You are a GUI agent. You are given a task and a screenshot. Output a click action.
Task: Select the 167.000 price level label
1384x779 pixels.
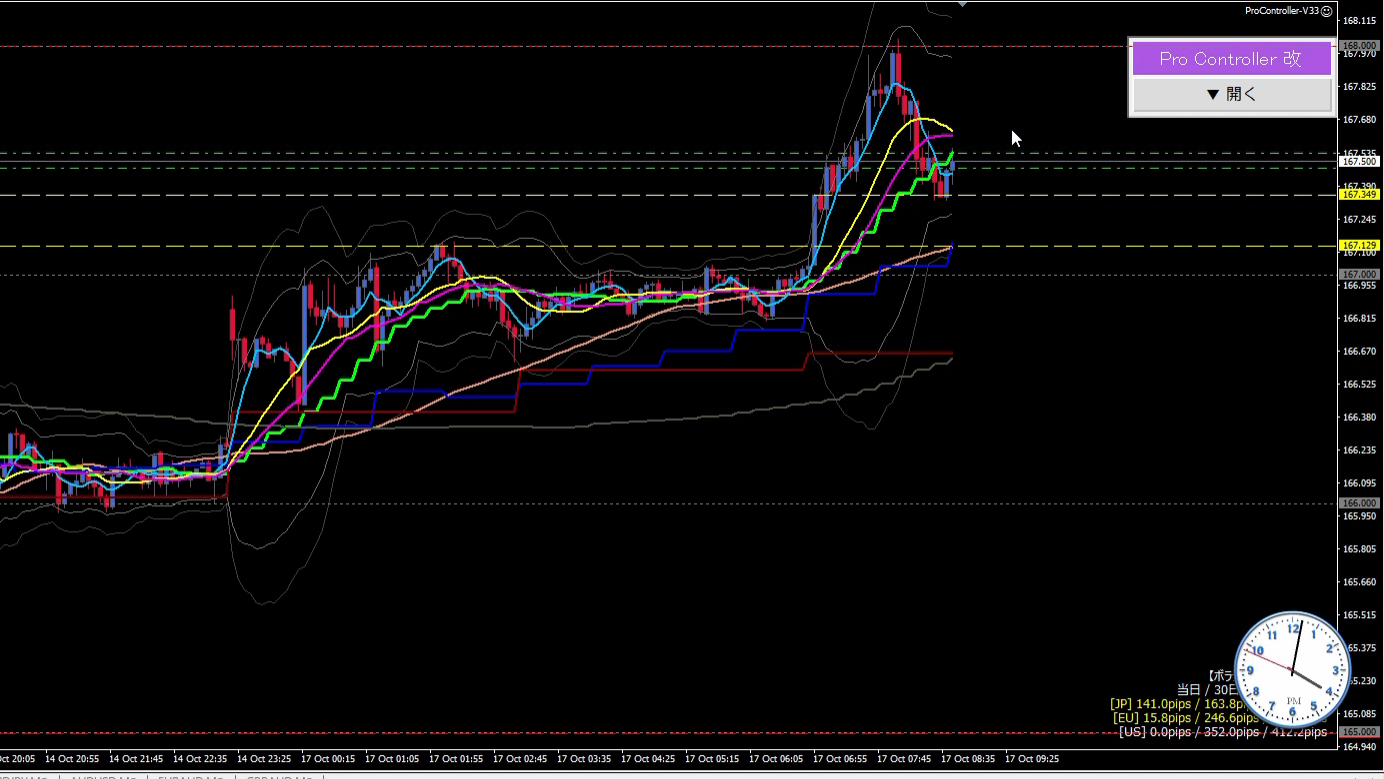pyautogui.click(x=1359, y=275)
